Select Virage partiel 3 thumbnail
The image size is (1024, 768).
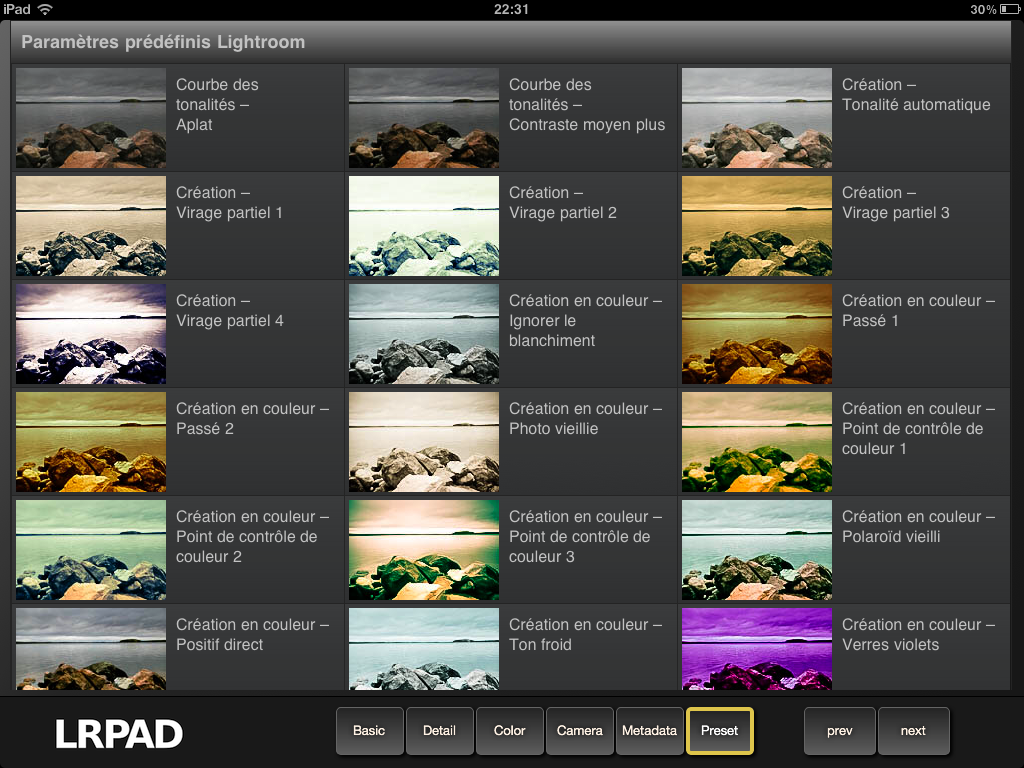tap(757, 226)
